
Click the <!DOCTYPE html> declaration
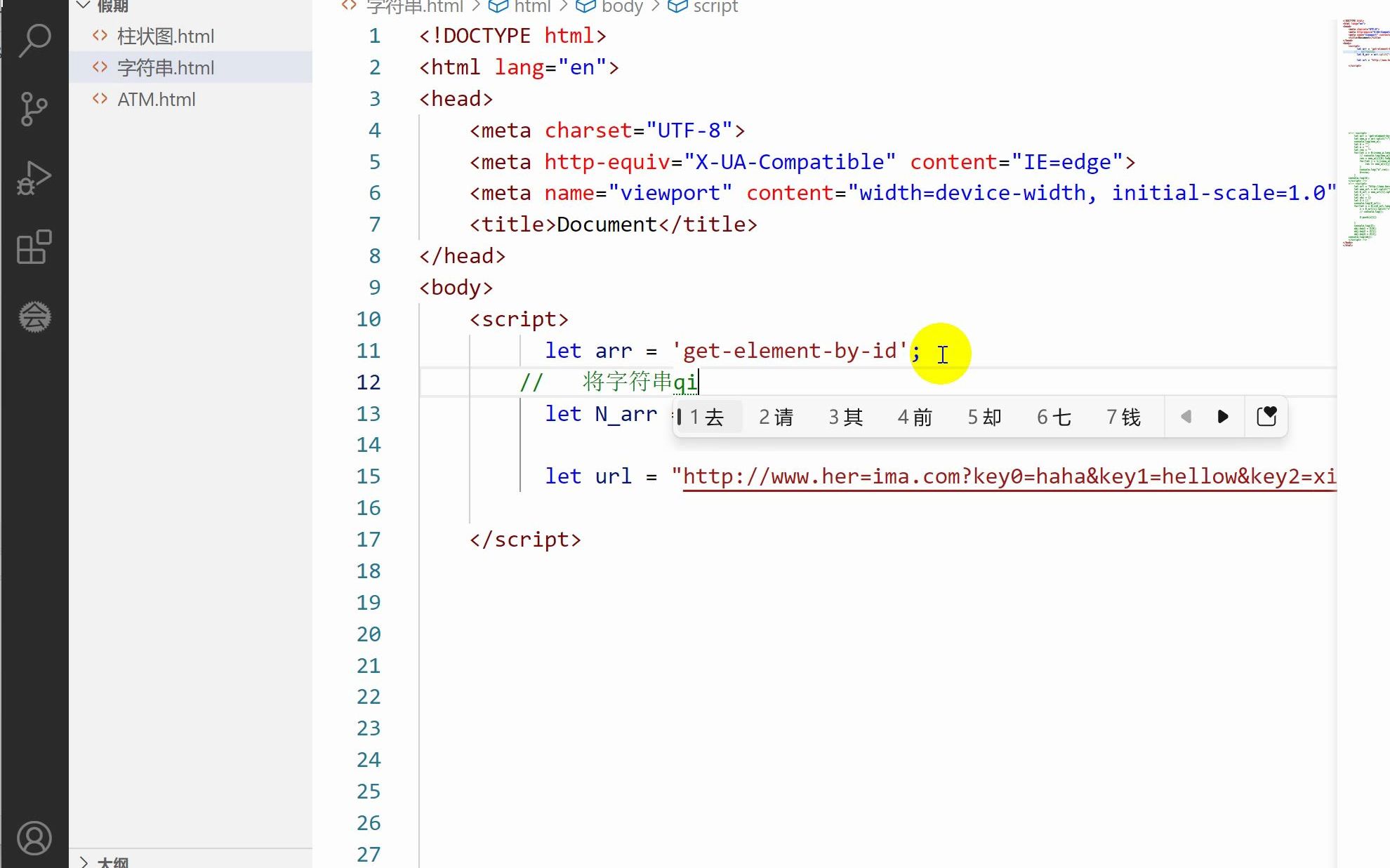(512, 35)
